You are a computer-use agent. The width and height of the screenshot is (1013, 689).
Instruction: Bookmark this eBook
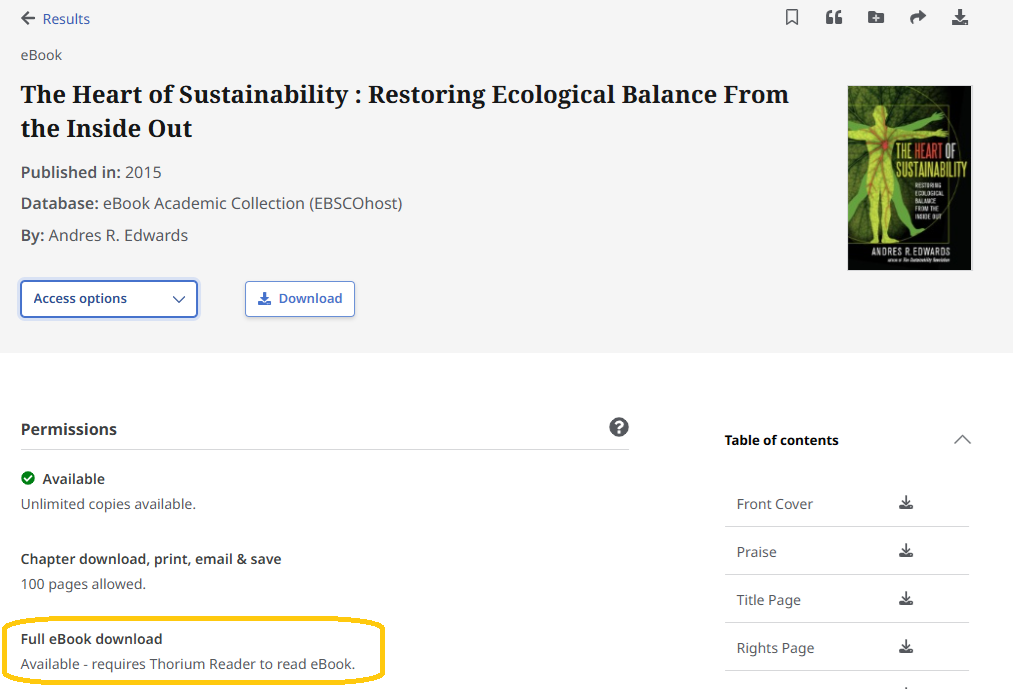pos(791,17)
